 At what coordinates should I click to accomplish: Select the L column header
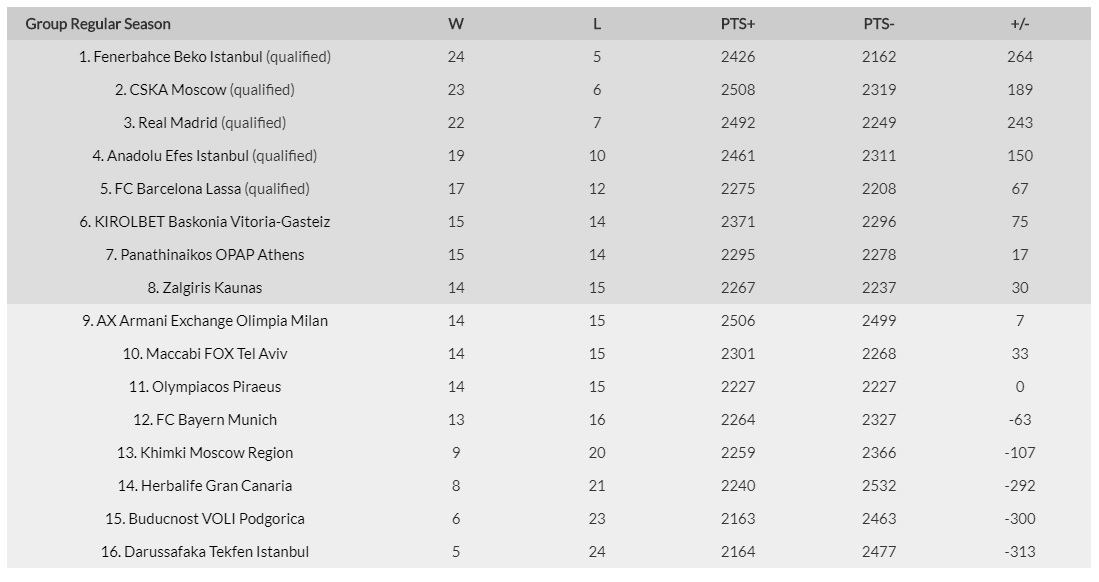click(x=597, y=24)
